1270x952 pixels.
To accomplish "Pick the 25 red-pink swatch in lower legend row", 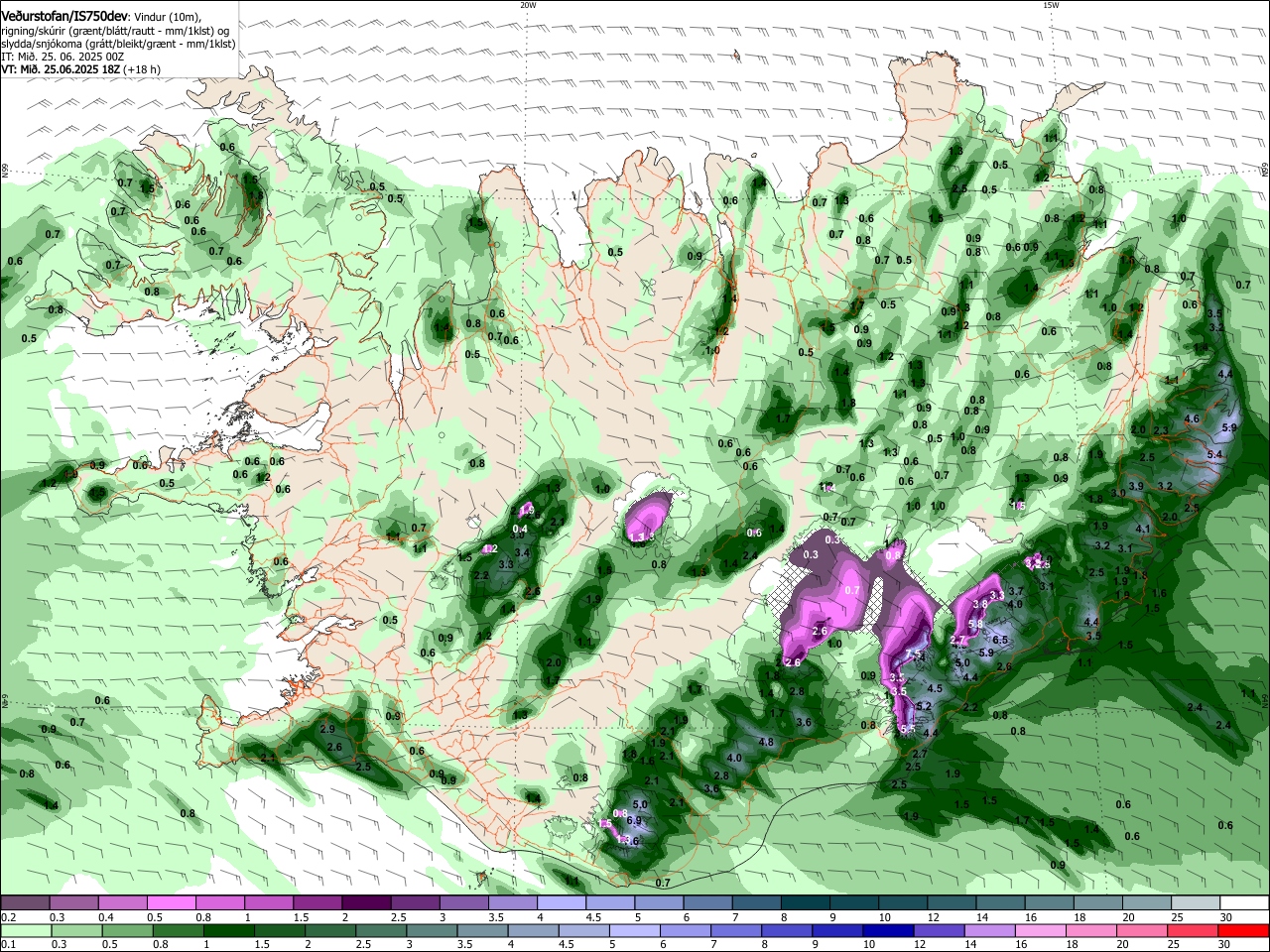I will pos(1192,931).
